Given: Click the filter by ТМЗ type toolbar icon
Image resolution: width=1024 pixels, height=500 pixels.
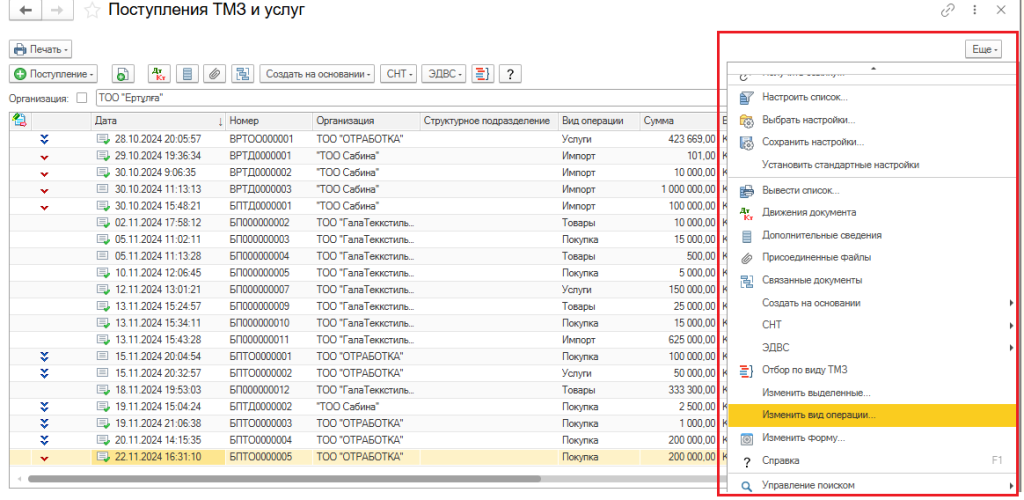Looking at the screenshot, I should (481, 74).
